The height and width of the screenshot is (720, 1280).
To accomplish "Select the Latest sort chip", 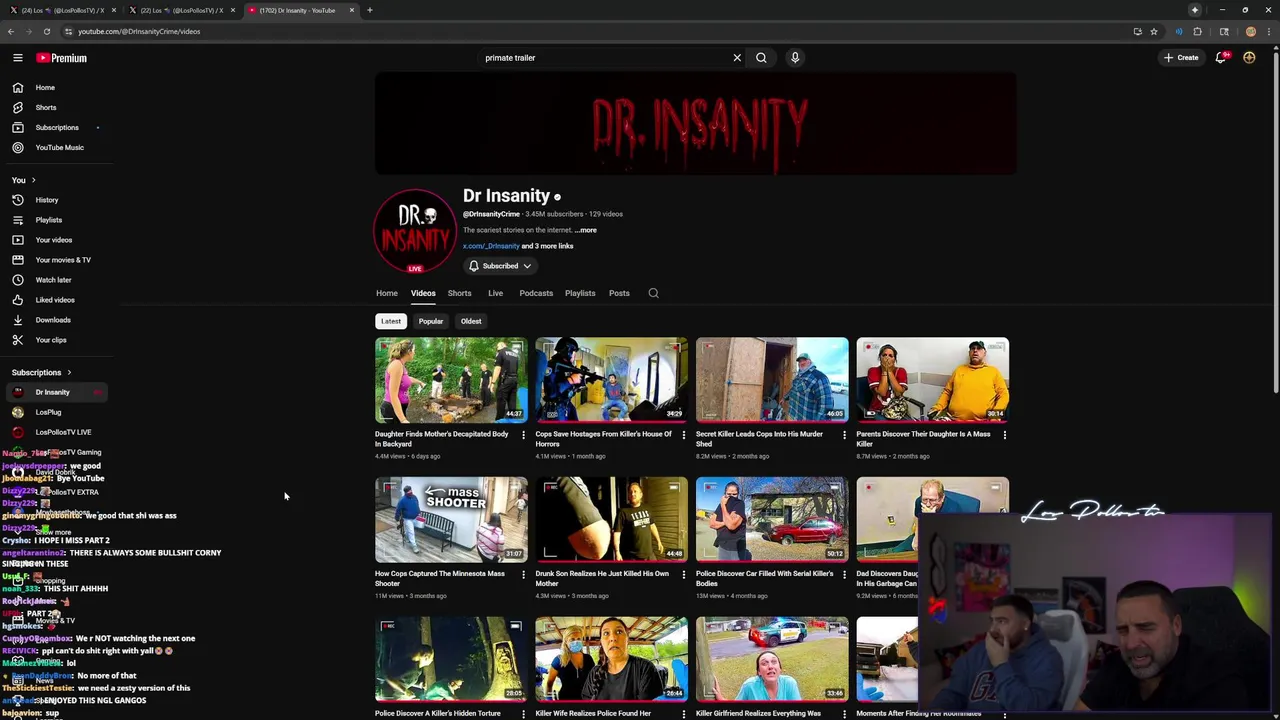I will pyautogui.click(x=391, y=321).
